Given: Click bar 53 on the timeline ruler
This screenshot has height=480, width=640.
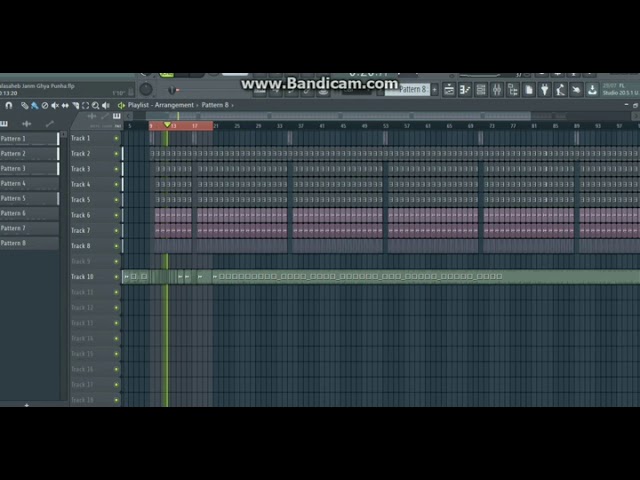Looking at the screenshot, I should coord(385,126).
